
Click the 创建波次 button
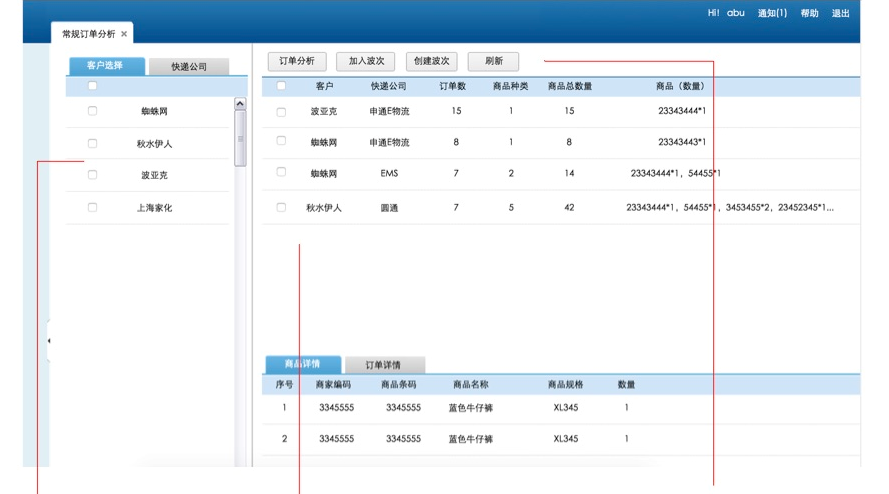pos(431,62)
